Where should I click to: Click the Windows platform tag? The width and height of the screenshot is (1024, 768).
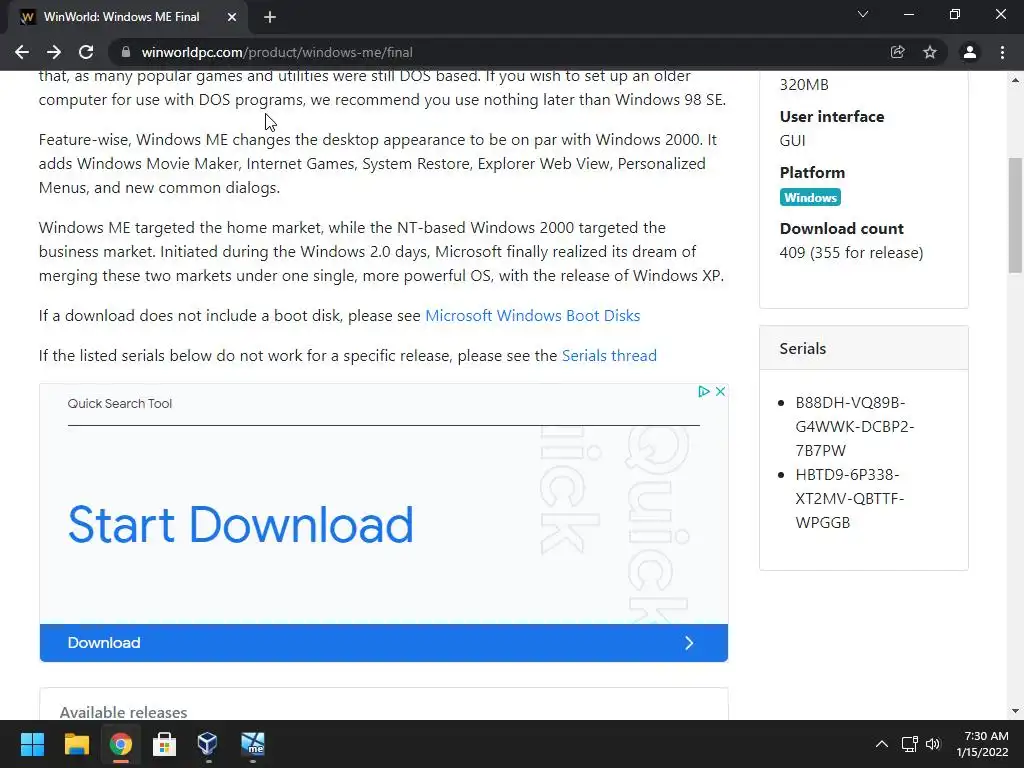[x=810, y=197]
